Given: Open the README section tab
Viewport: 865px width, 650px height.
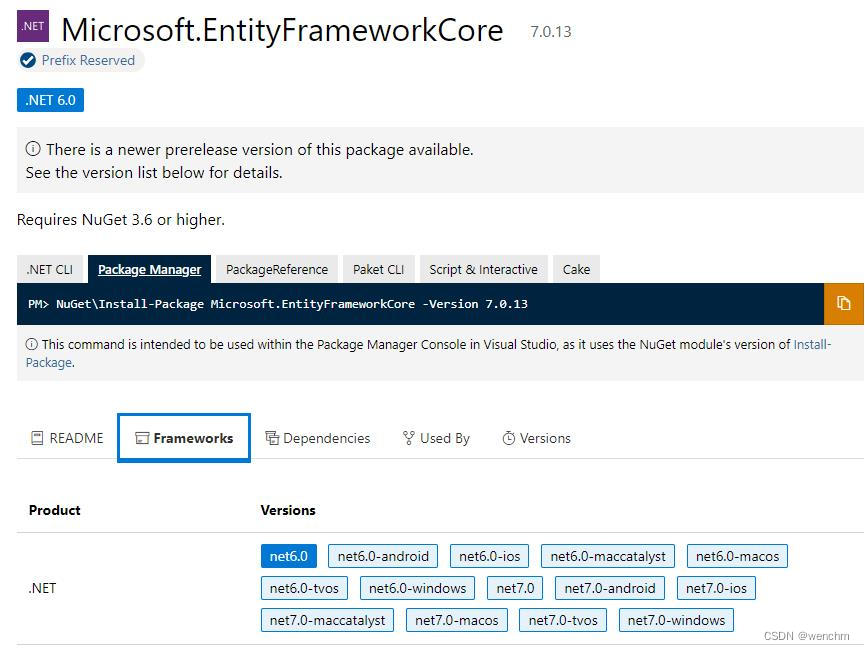Looking at the screenshot, I should (x=67, y=438).
